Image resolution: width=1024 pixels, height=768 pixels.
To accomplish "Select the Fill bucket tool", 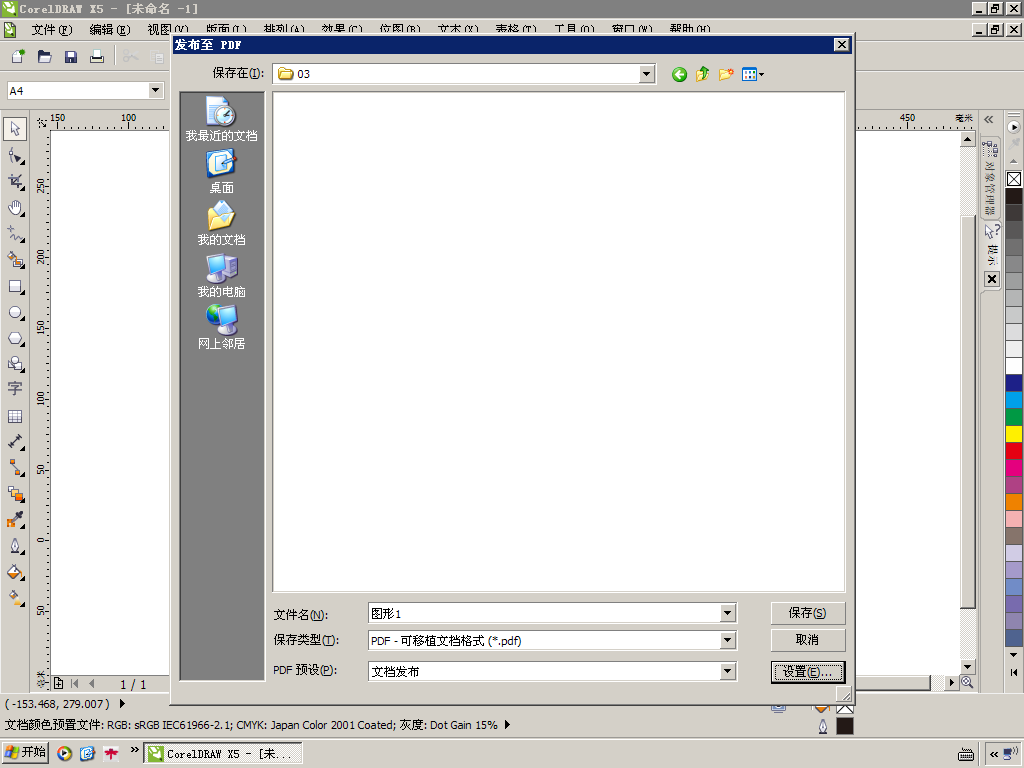I will click(15, 572).
